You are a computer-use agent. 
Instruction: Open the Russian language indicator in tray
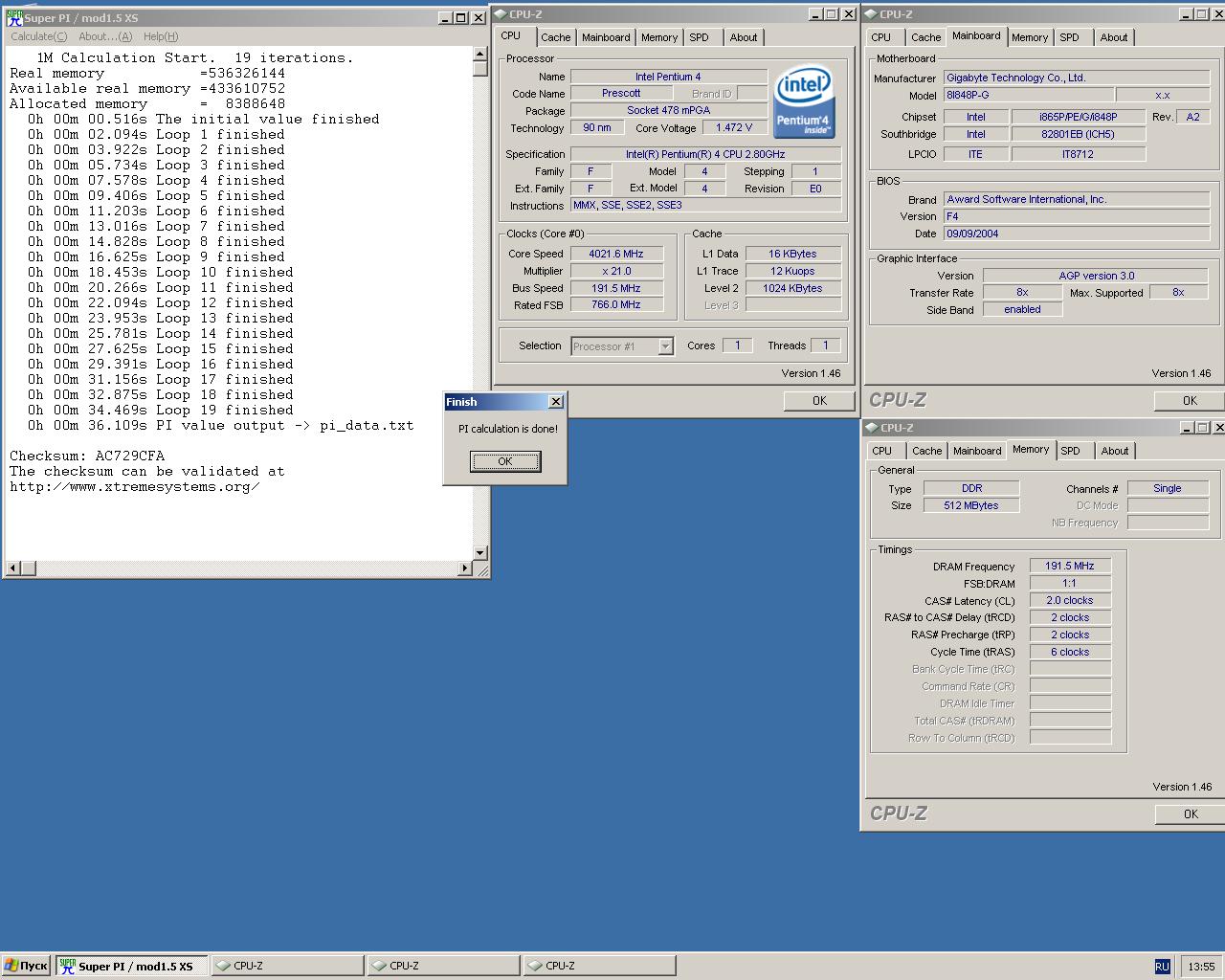1162,967
